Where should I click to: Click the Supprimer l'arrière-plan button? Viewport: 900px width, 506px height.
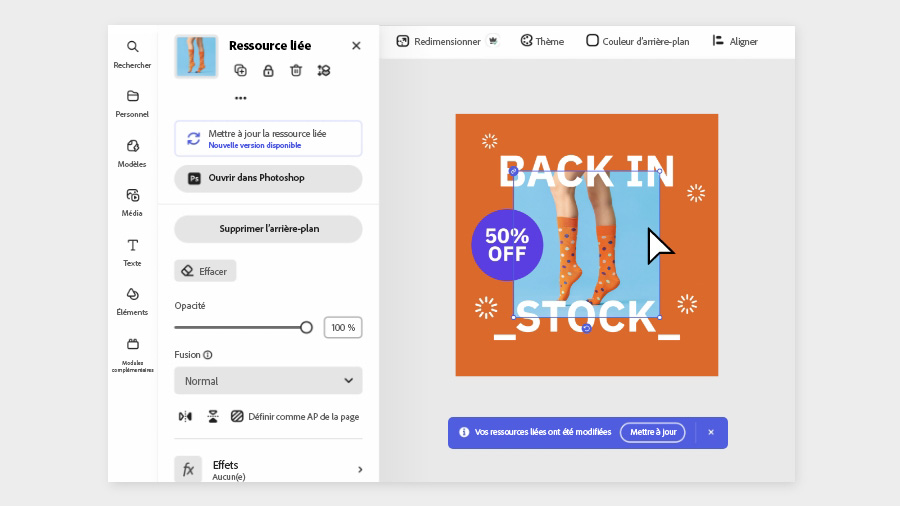[x=268, y=229]
